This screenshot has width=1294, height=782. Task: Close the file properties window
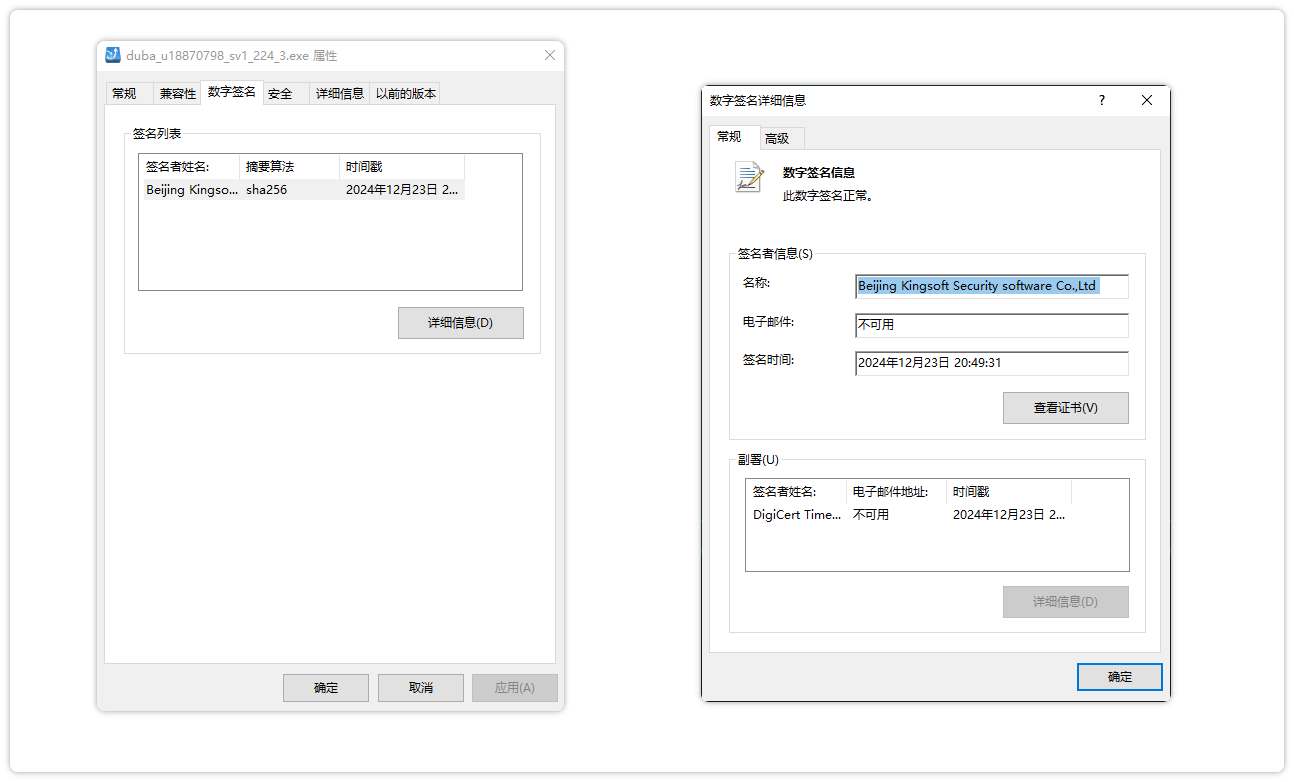(x=549, y=56)
